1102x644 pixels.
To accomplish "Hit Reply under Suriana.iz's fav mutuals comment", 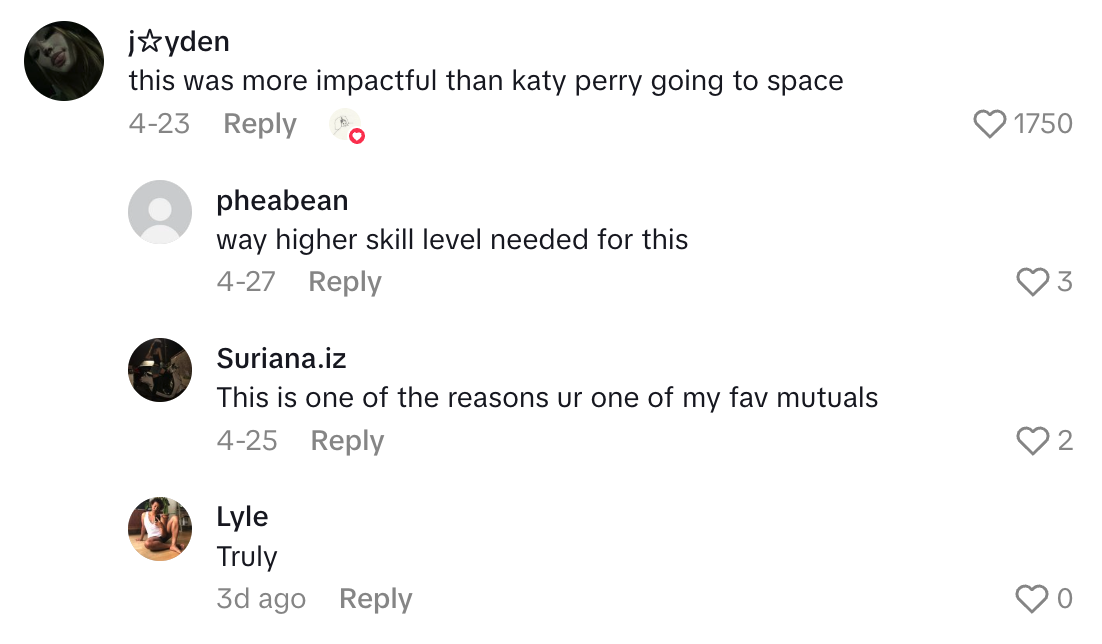I will point(347,440).
